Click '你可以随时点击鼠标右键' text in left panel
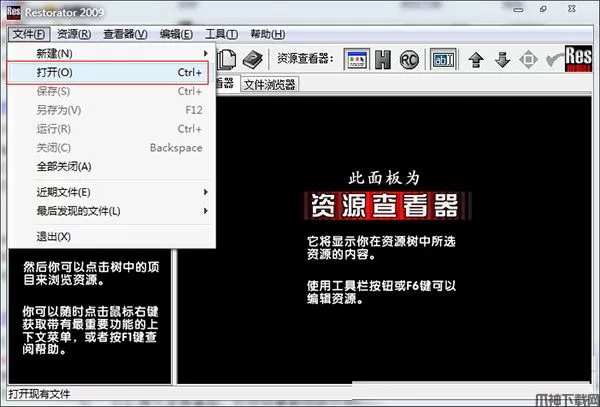Viewport: 600px width, 407px height. pos(90,311)
